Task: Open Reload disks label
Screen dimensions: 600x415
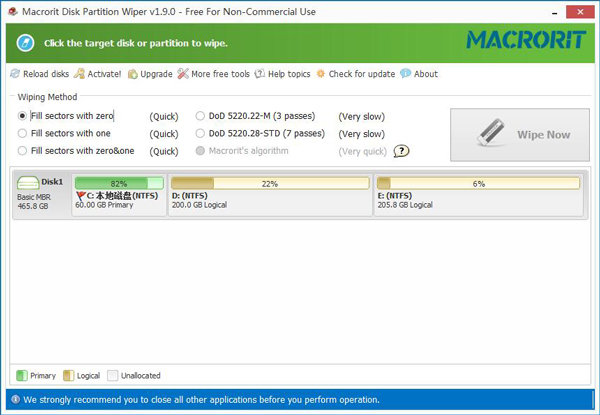Action: 46,74
